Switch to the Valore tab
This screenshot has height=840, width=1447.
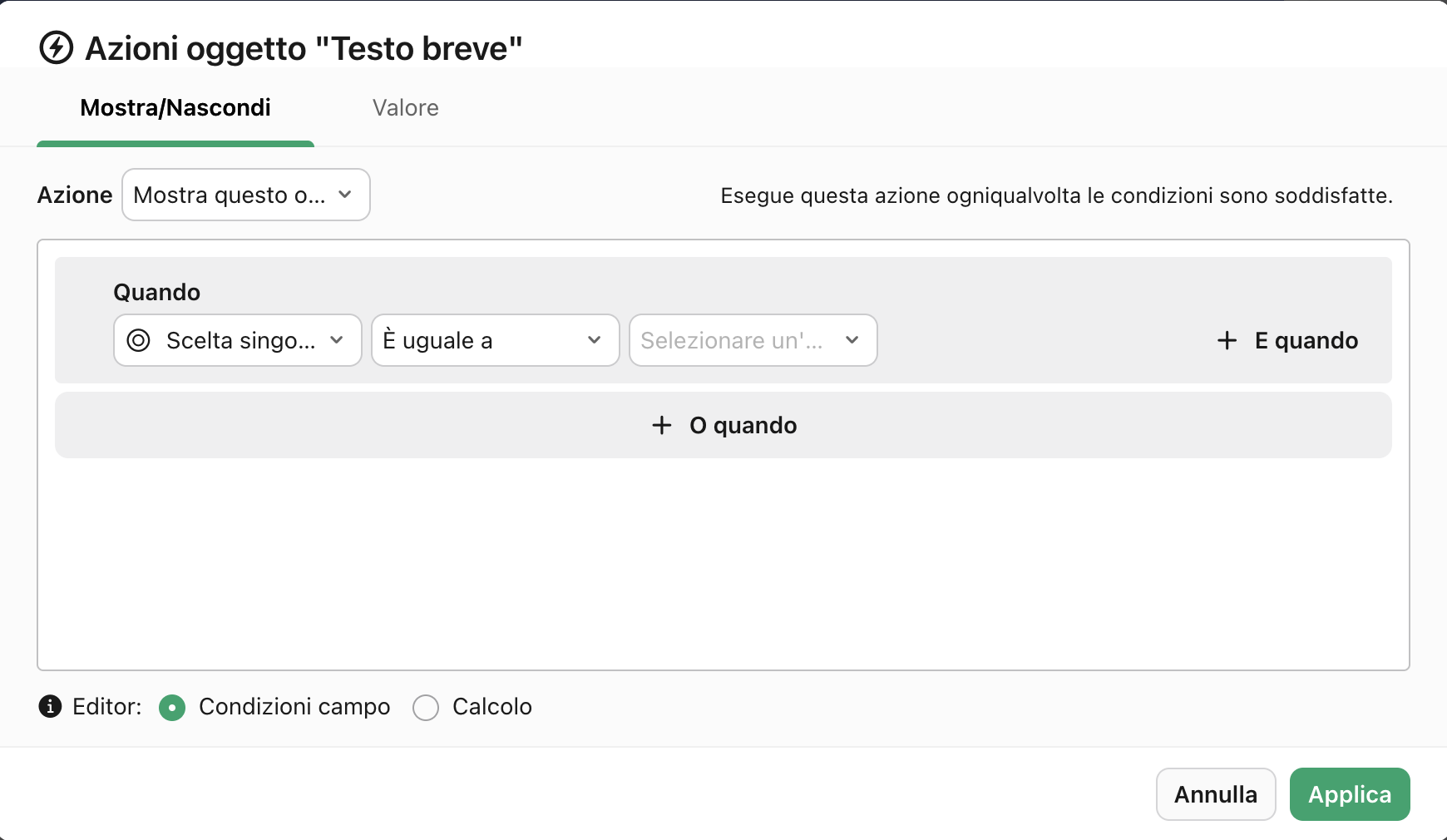[x=405, y=107]
